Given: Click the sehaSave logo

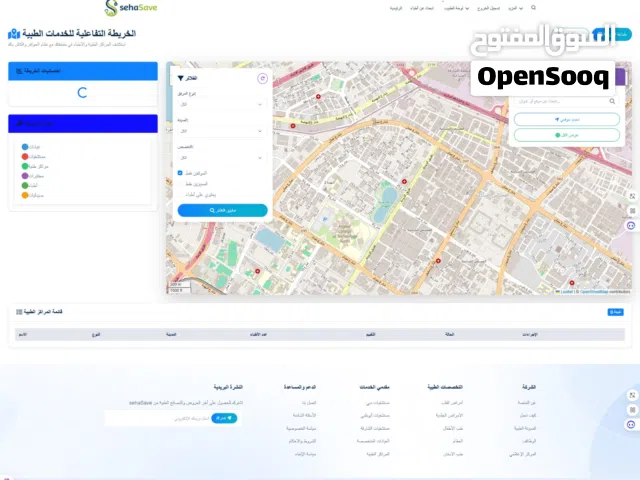Looking at the screenshot, I should [131, 8].
